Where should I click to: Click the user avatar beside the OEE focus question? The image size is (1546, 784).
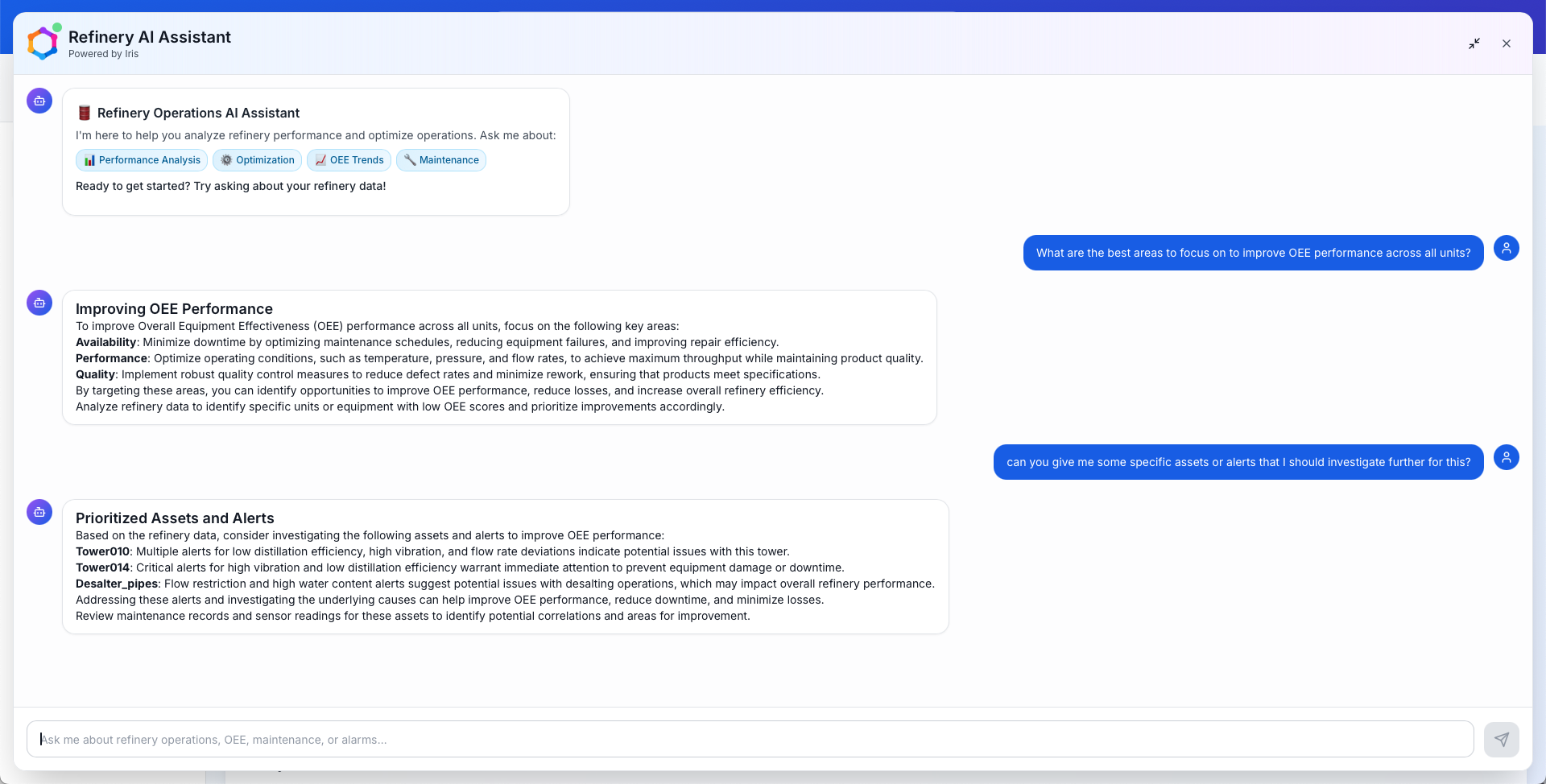(1506, 248)
